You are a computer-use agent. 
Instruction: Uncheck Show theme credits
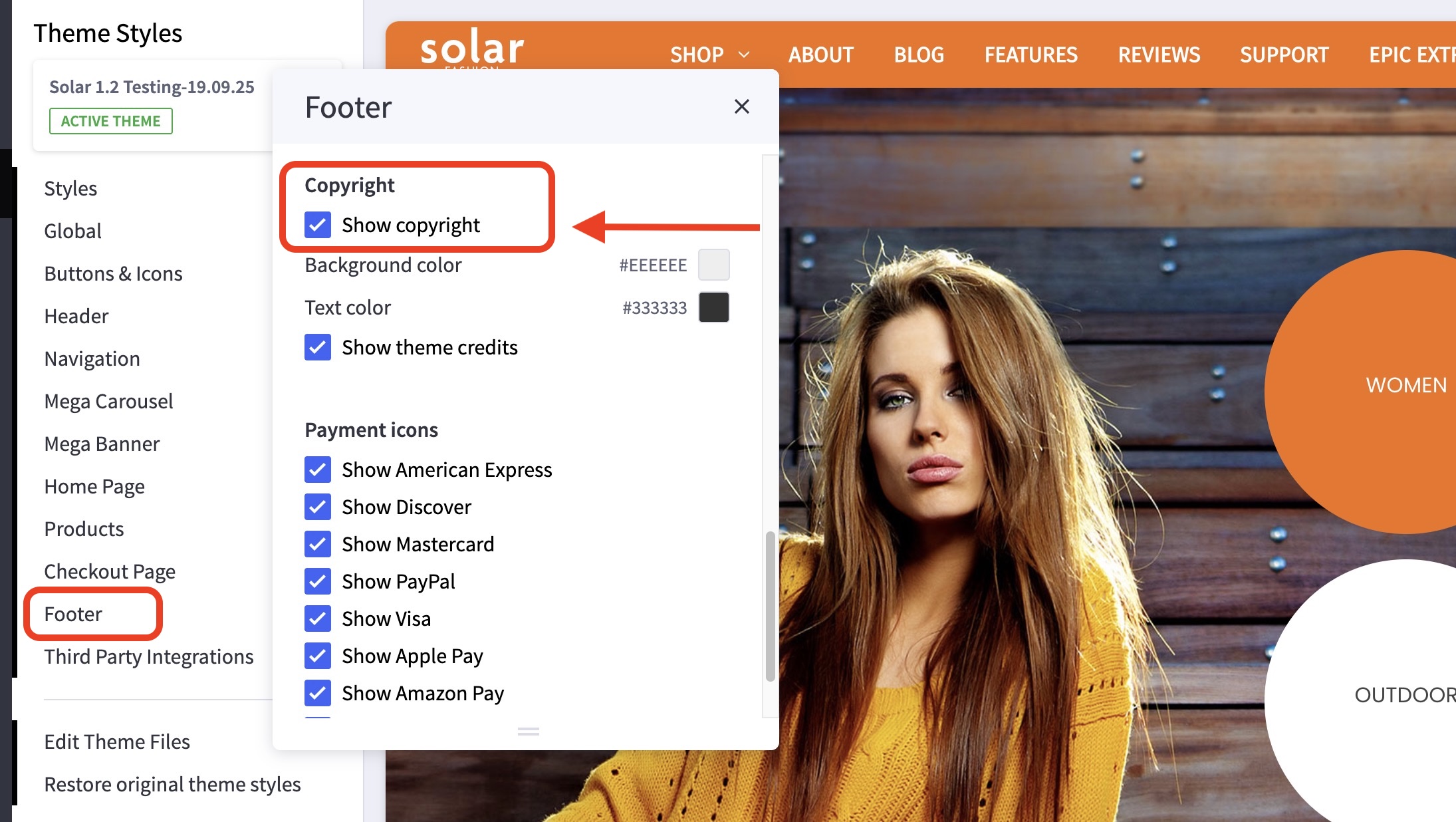[x=318, y=347]
